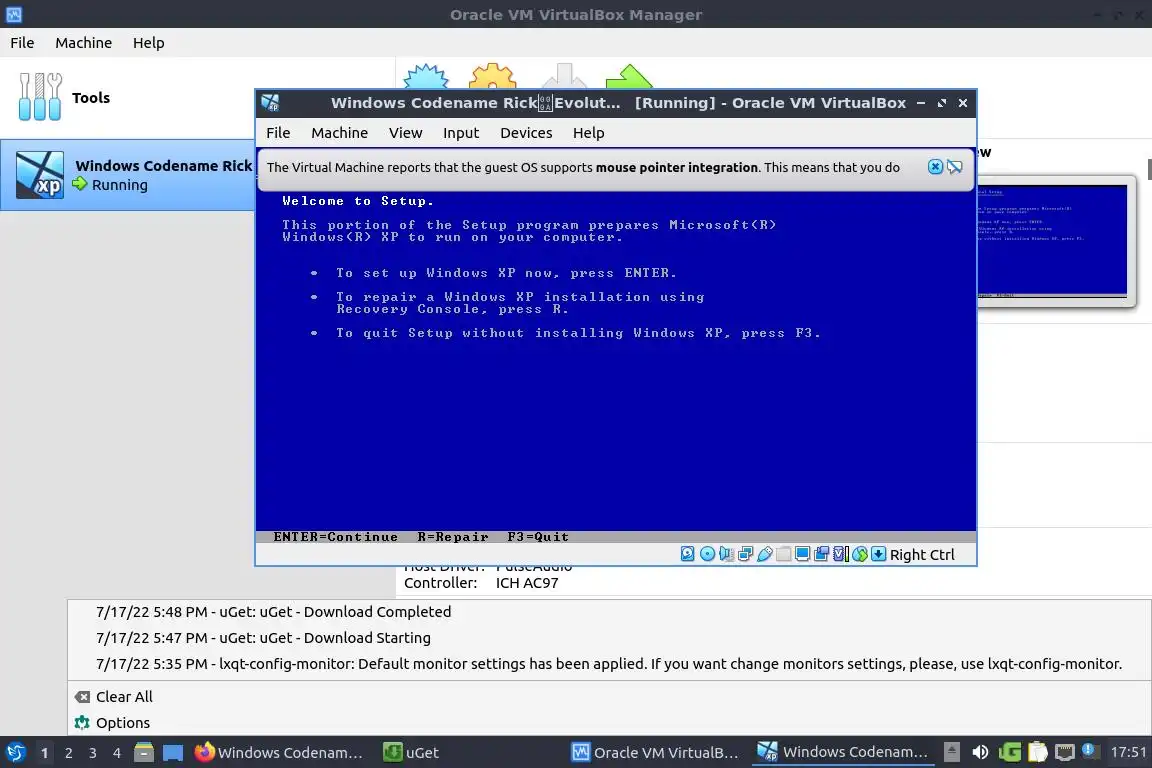
Task: Click the lxqt-config-monitor notification entry
Action: coord(609,664)
